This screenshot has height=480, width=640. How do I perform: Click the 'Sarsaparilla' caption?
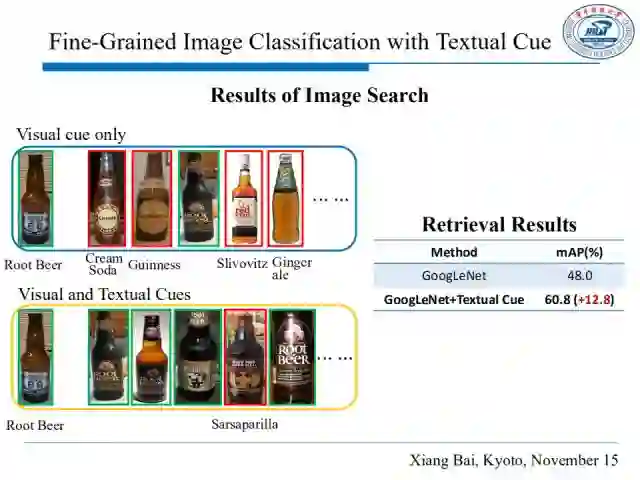tap(244, 424)
